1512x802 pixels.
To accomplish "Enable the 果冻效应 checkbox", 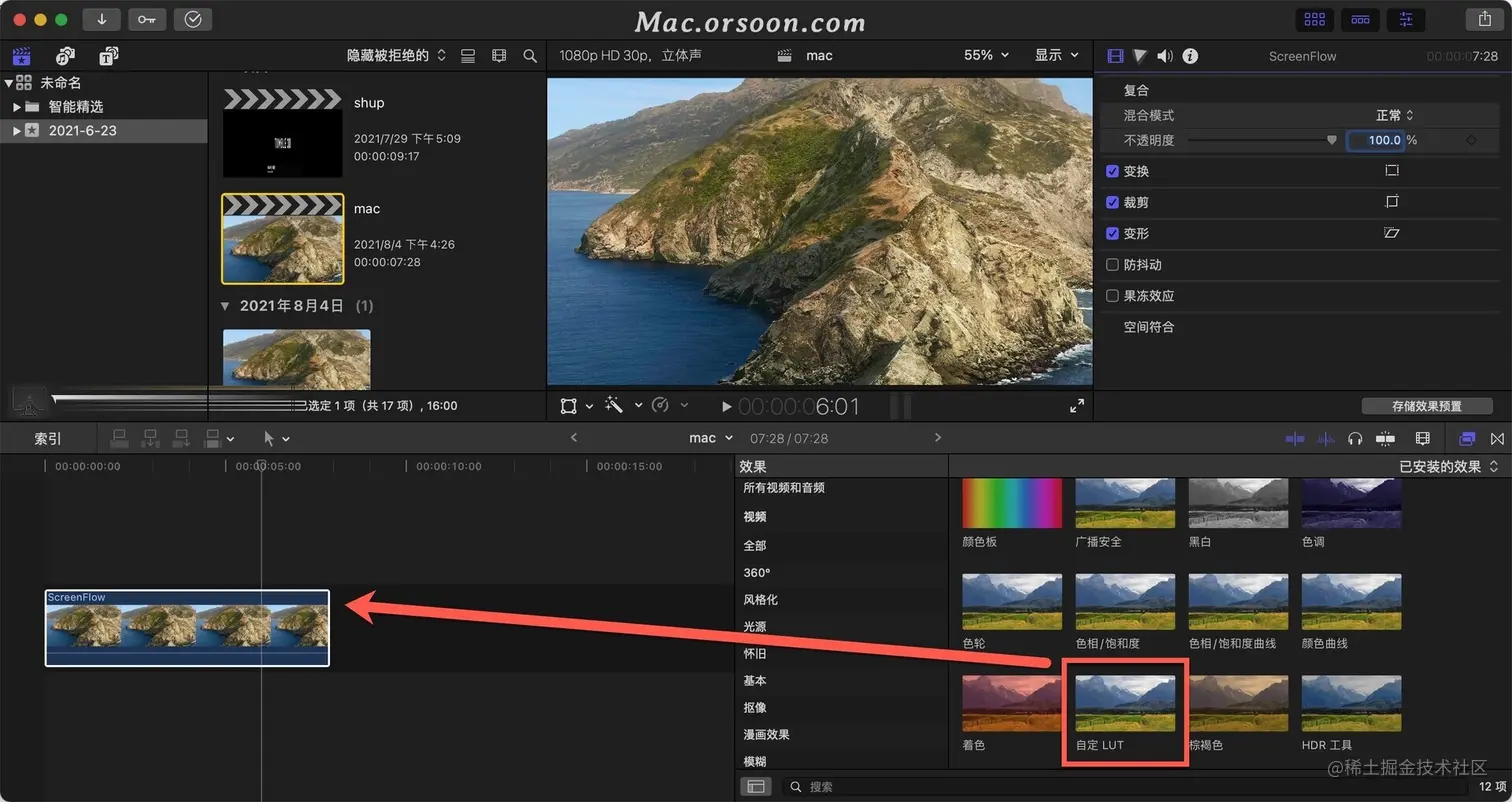I will 1112,296.
